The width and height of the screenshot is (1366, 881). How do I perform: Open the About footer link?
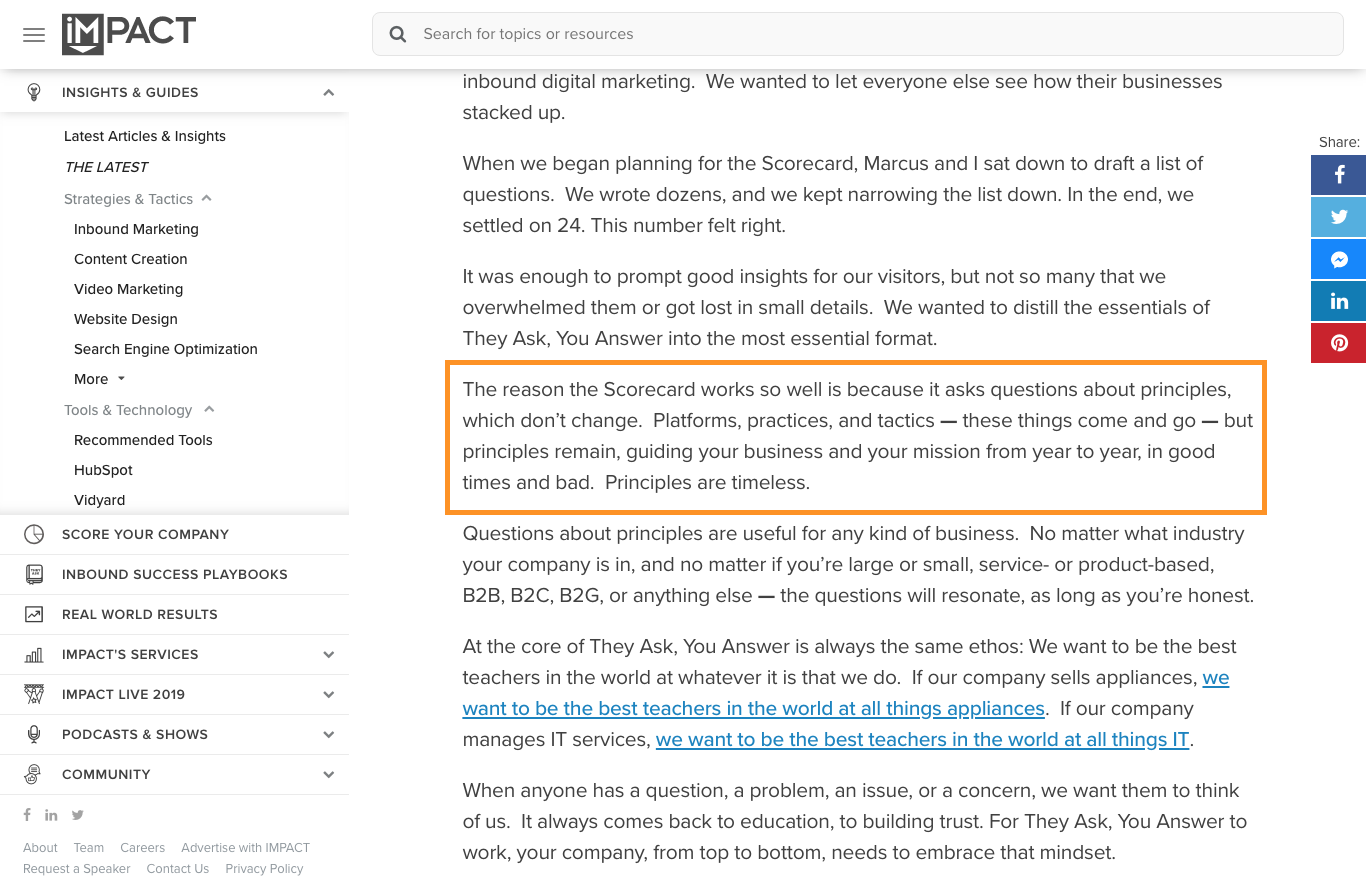click(41, 847)
